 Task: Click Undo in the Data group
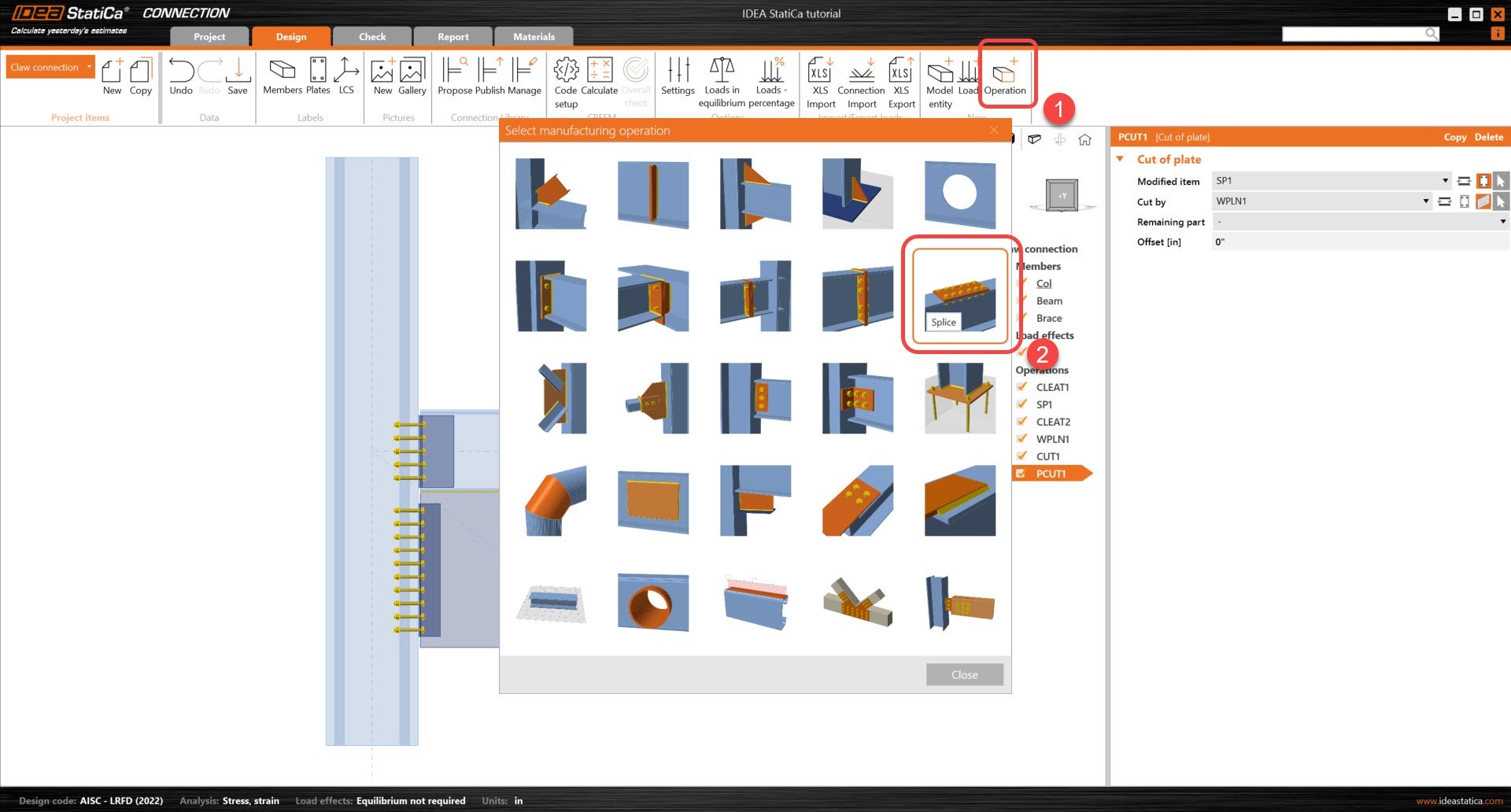coord(181,76)
